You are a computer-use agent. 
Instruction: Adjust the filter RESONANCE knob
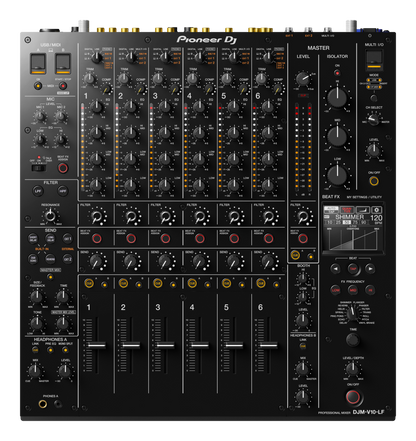pyautogui.click(x=50, y=216)
